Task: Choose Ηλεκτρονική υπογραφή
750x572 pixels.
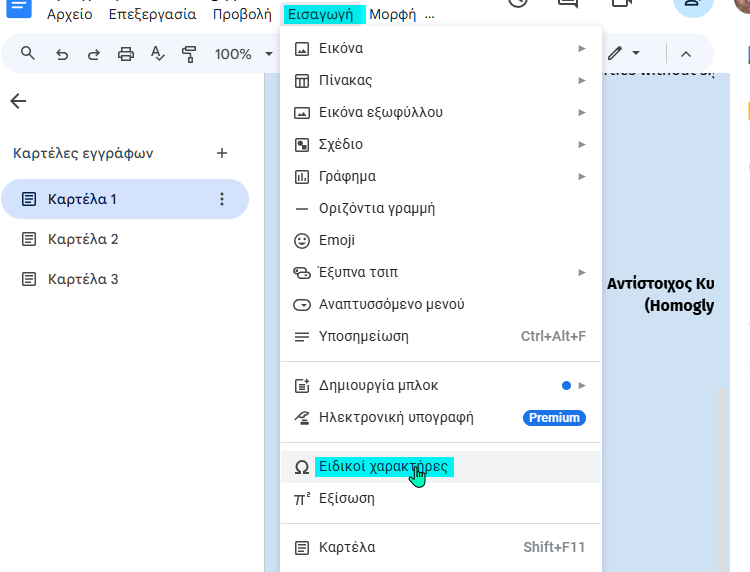Action: click(x=441, y=418)
